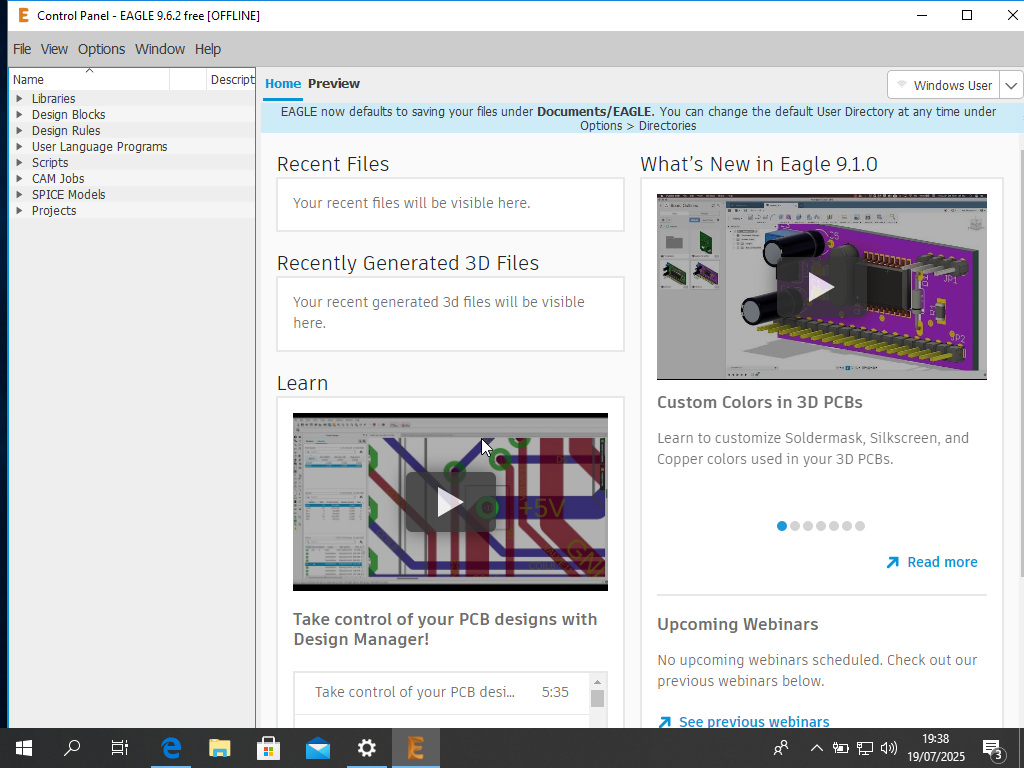Open File Explorer from the taskbar
The image size is (1024, 768).
pyautogui.click(x=219, y=748)
